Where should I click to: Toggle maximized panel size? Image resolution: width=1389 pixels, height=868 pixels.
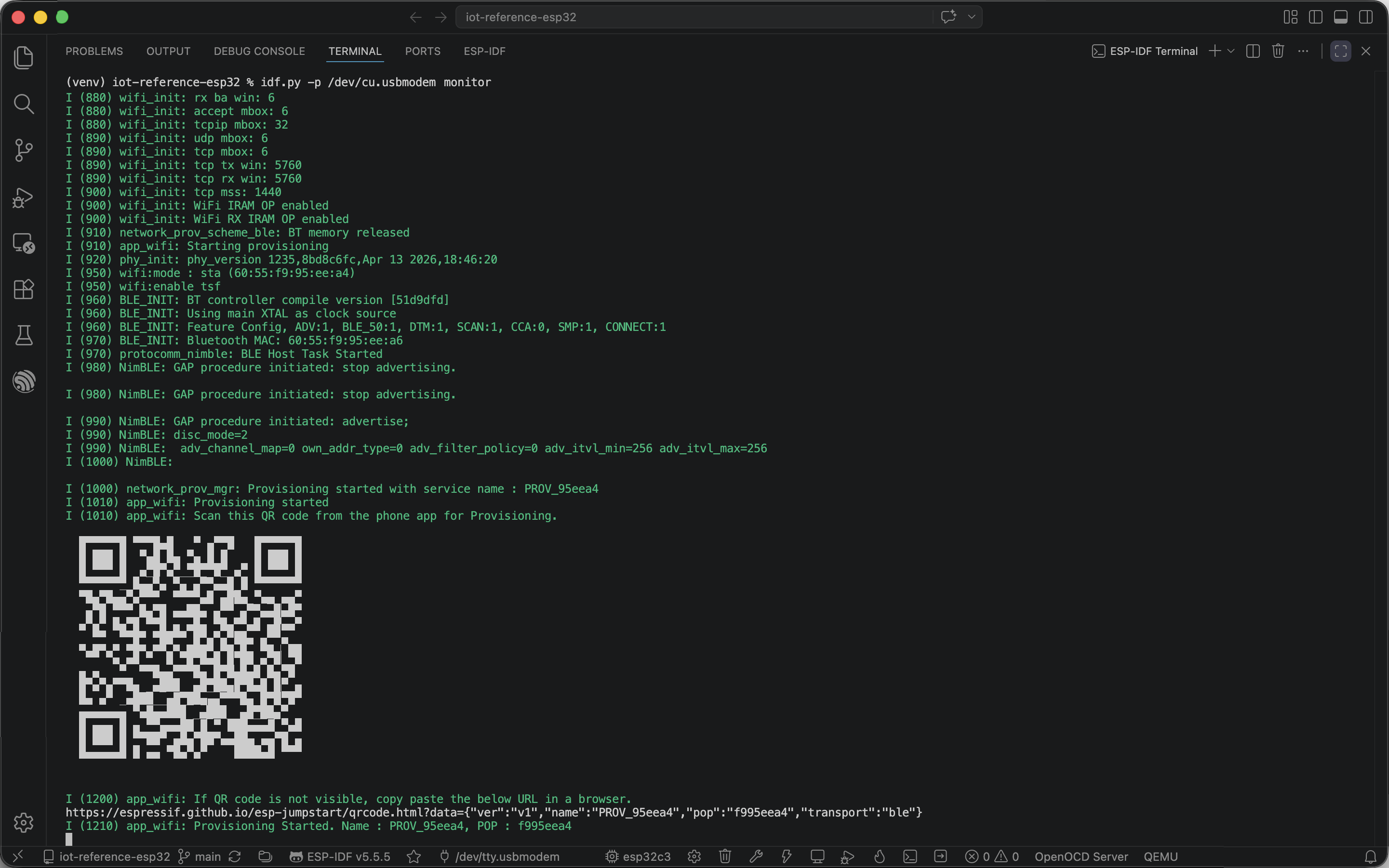tap(1340, 51)
